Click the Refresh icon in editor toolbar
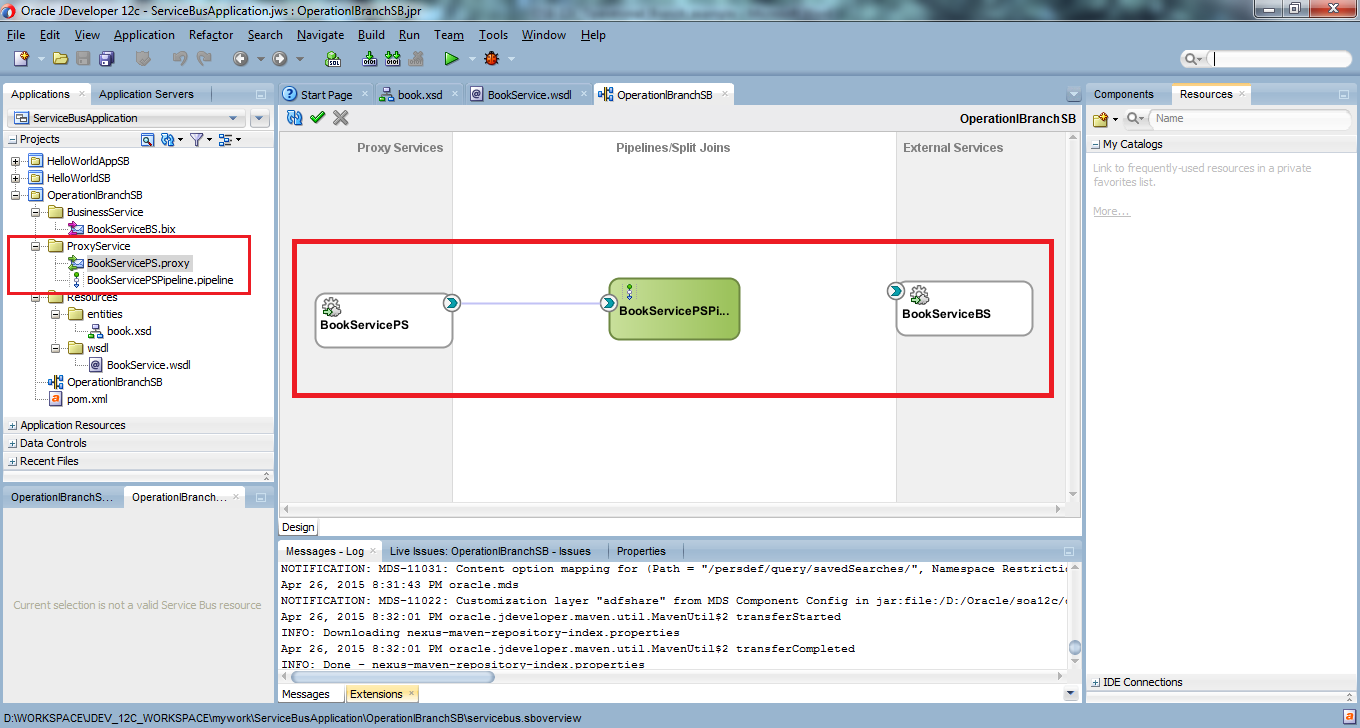 (x=295, y=118)
